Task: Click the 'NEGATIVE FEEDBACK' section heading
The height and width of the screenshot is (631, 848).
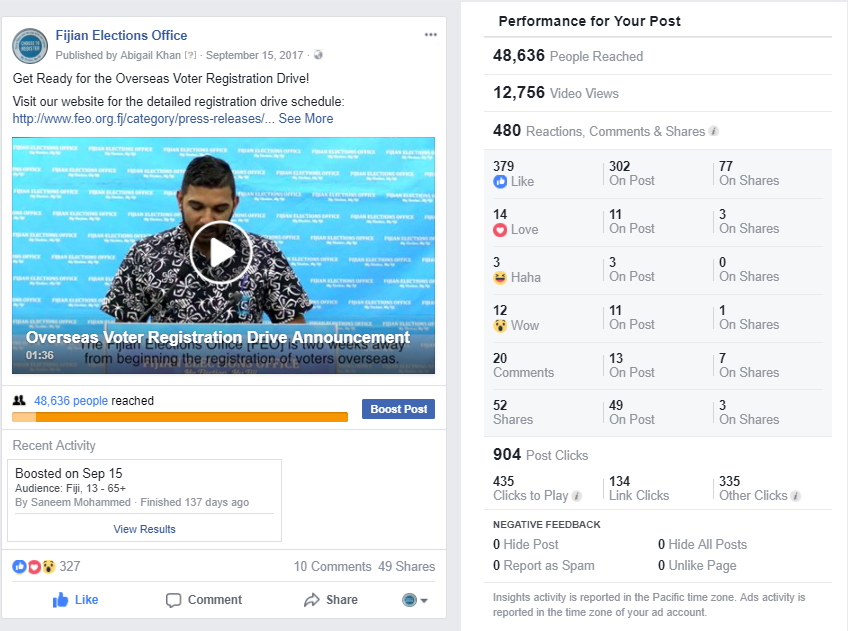Action: click(547, 524)
